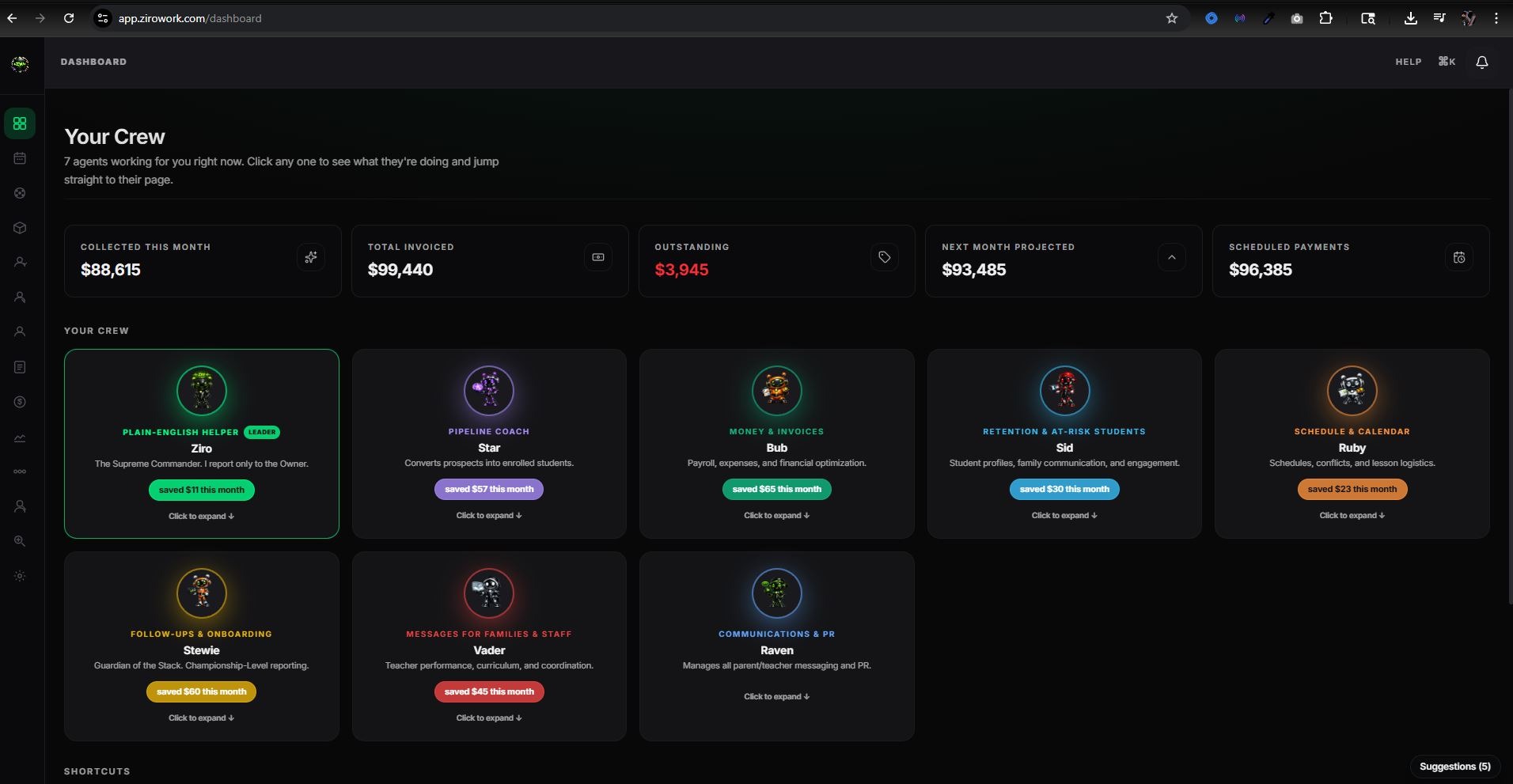
Task: Toggle the theme brightness icon in sidebar
Action: pos(20,576)
